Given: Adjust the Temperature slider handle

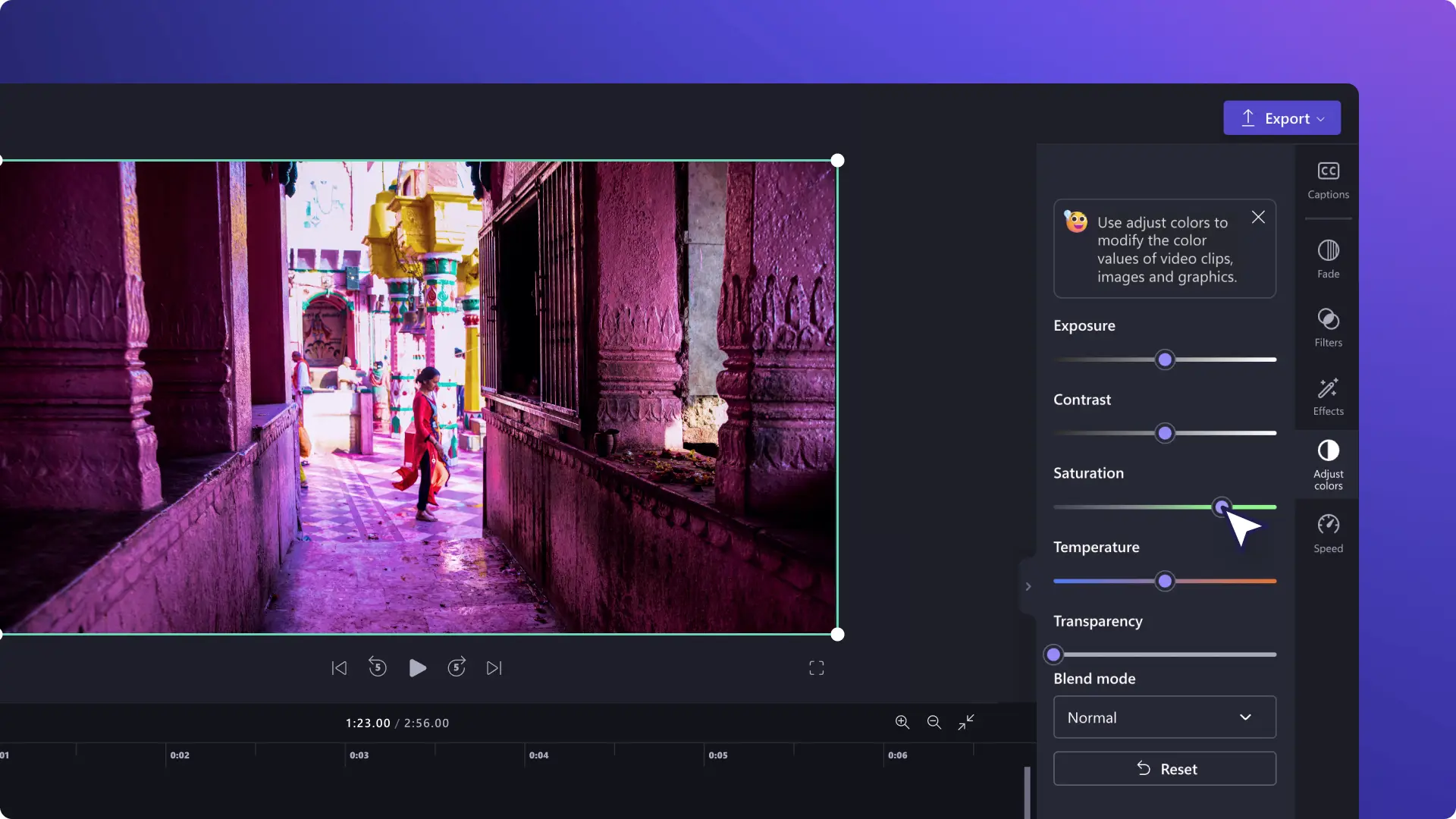Looking at the screenshot, I should pos(1166,581).
